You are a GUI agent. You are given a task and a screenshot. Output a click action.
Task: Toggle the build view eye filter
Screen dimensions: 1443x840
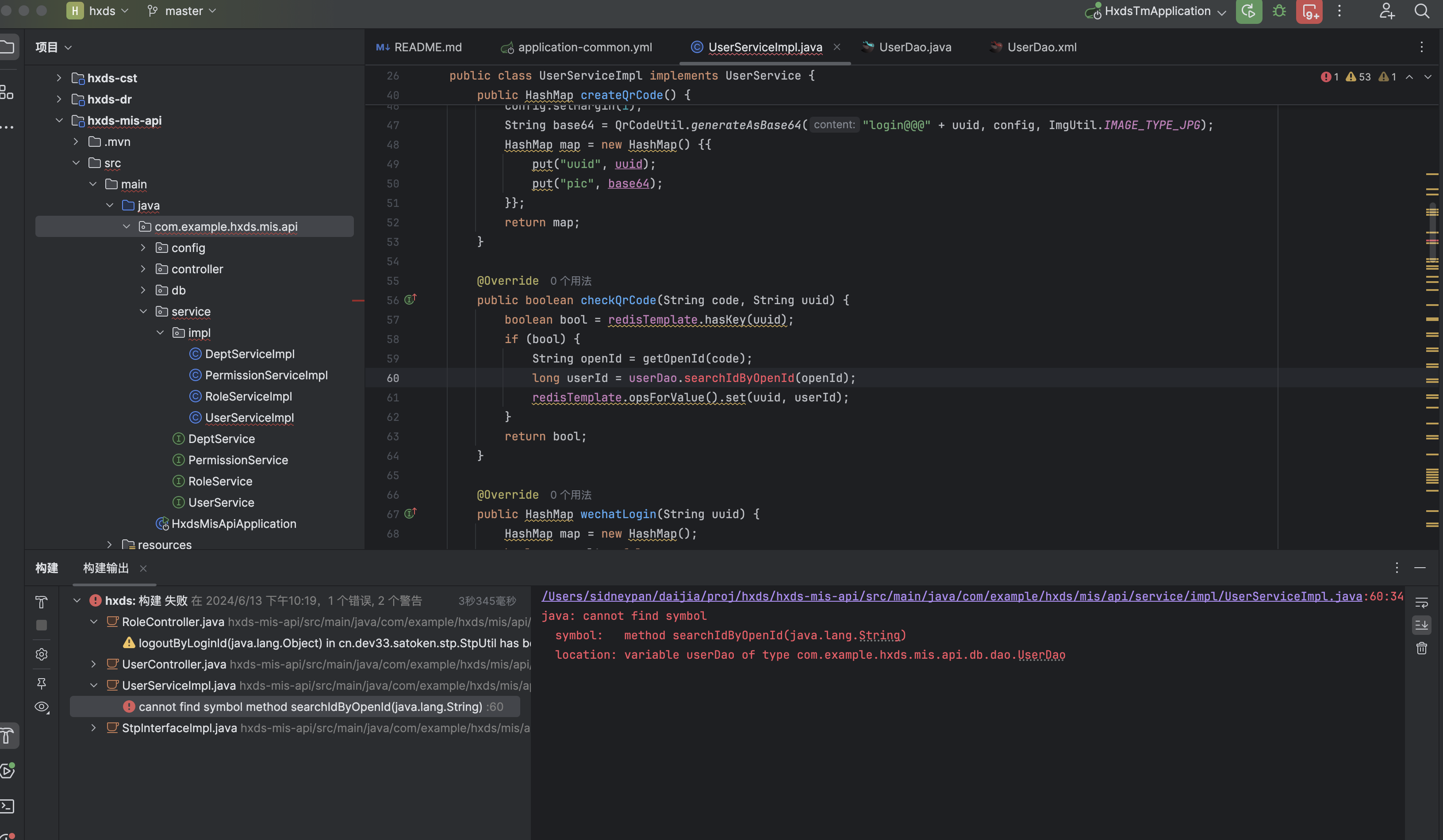coord(42,707)
